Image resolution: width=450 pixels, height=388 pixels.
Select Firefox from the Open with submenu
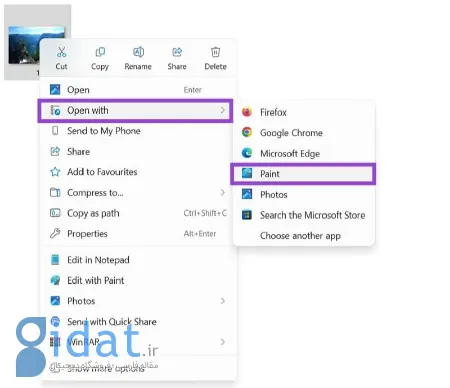304,112
